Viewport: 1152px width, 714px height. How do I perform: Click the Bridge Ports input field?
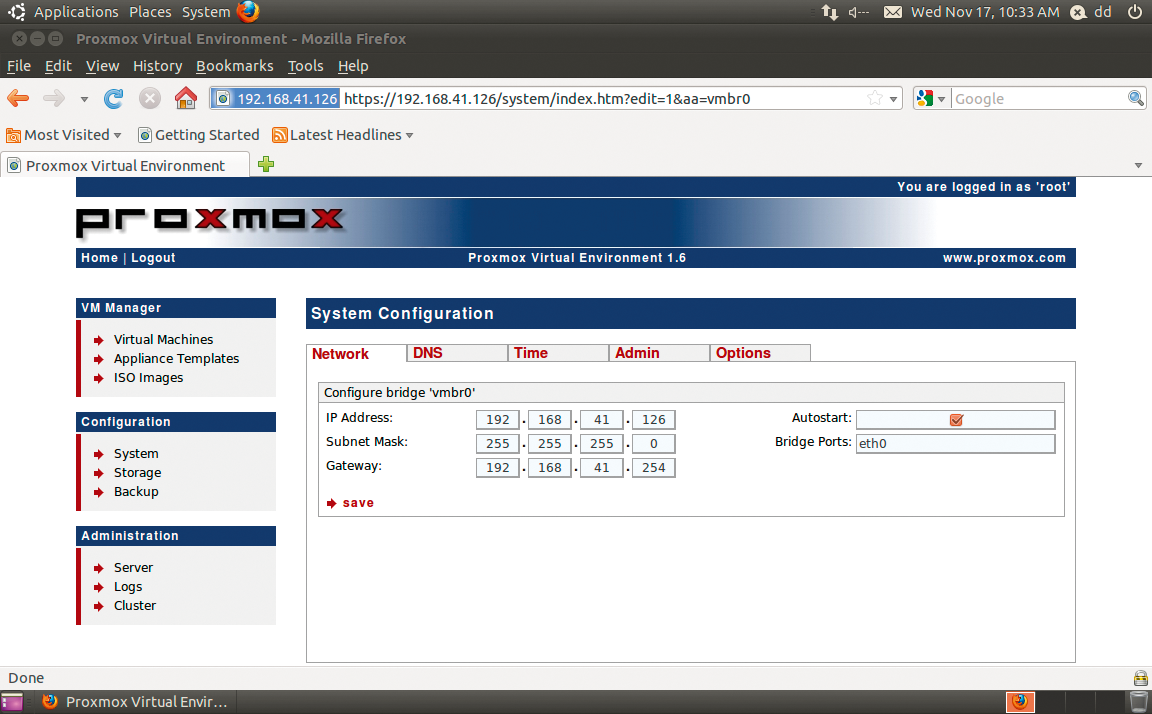(x=955, y=444)
